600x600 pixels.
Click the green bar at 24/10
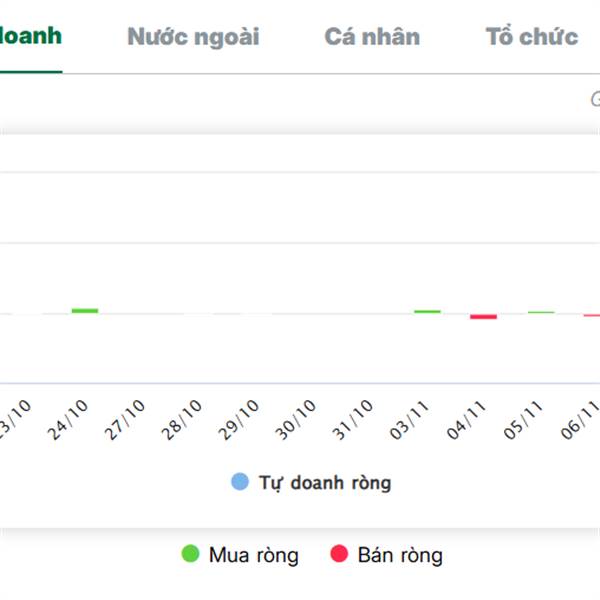pyautogui.click(x=85, y=311)
